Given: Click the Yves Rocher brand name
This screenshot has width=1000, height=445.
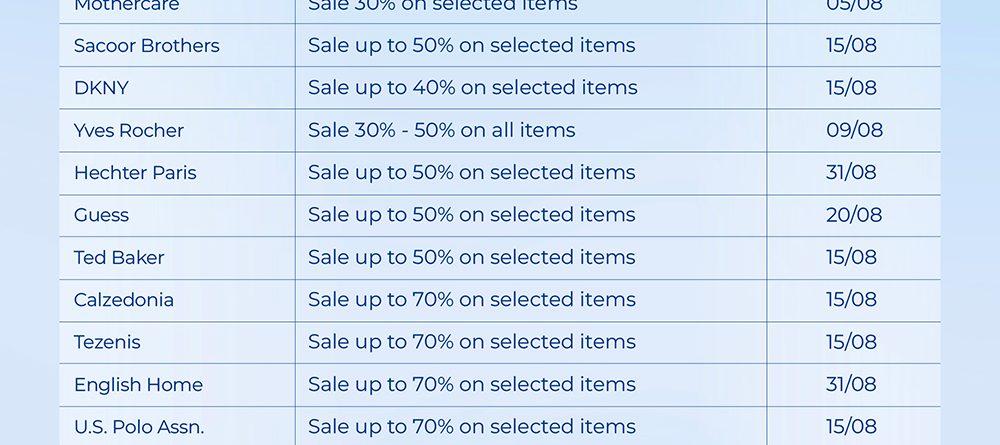Looking at the screenshot, I should pyautogui.click(x=129, y=130).
